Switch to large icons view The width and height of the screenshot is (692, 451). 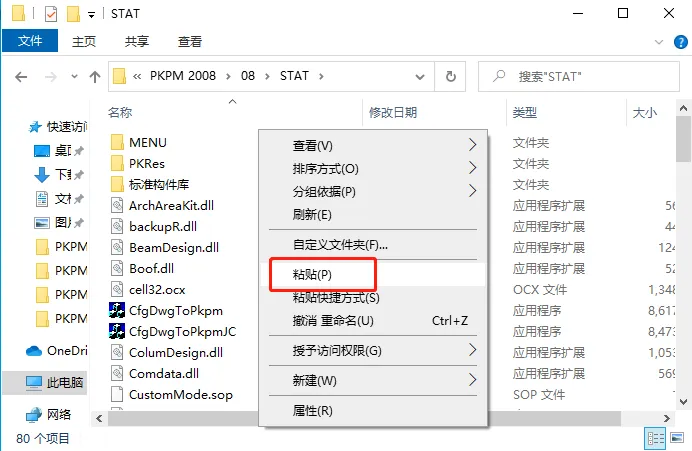[x=677, y=438]
